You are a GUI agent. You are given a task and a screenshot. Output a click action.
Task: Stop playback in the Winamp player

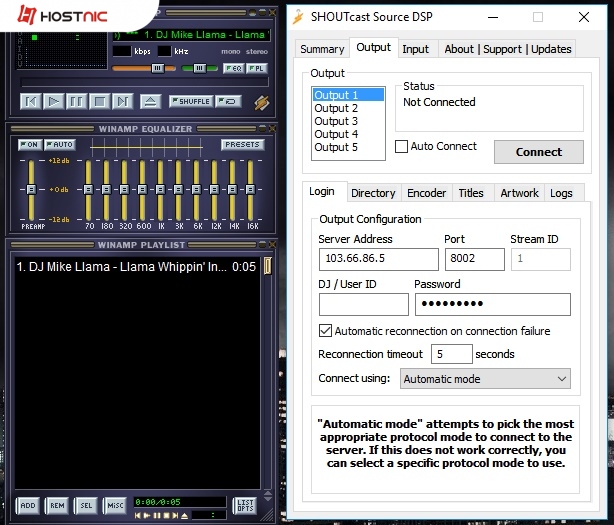[x=100, y=101]
